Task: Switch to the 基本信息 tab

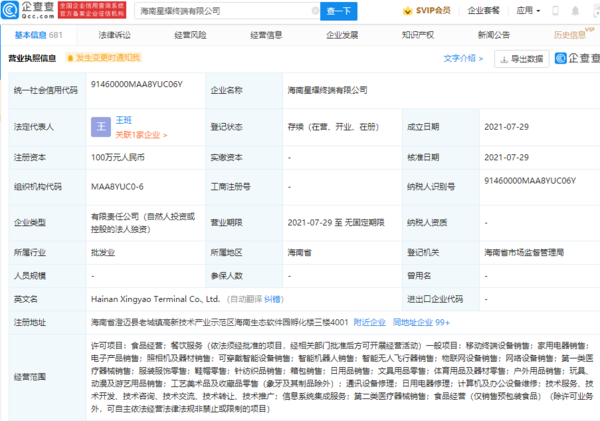Action: (38, 35)
